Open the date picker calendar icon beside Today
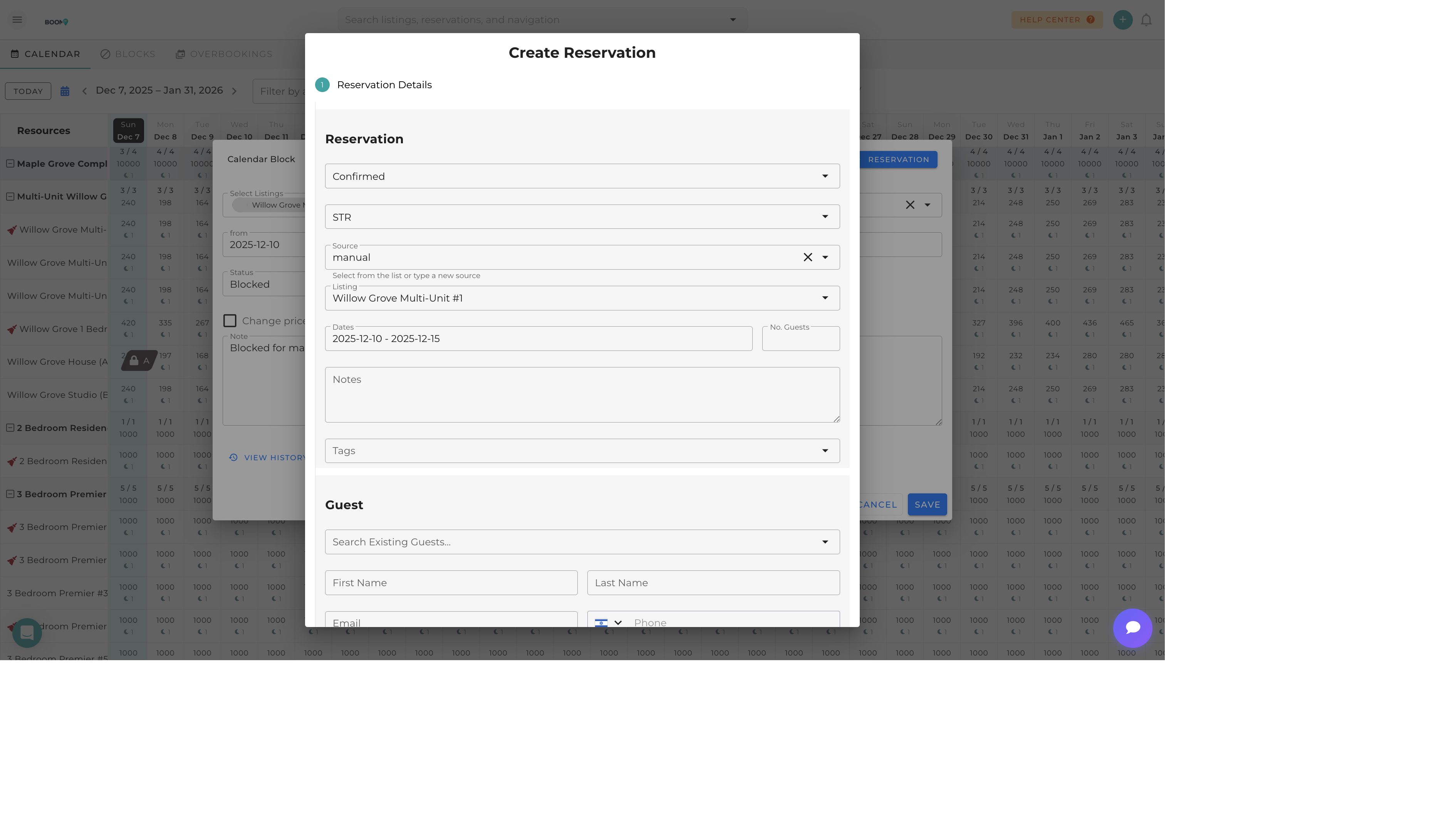 click(x=65, y=91)
